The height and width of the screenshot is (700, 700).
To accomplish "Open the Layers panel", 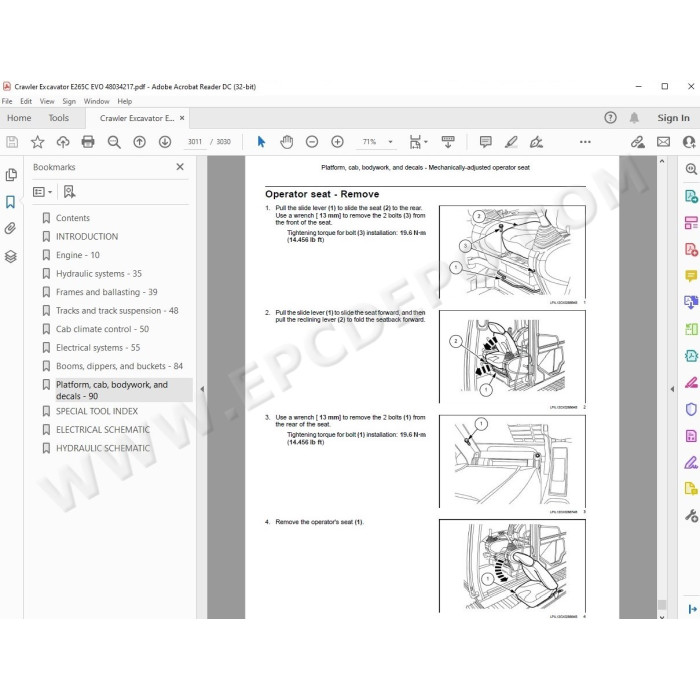I will [11, 256].
